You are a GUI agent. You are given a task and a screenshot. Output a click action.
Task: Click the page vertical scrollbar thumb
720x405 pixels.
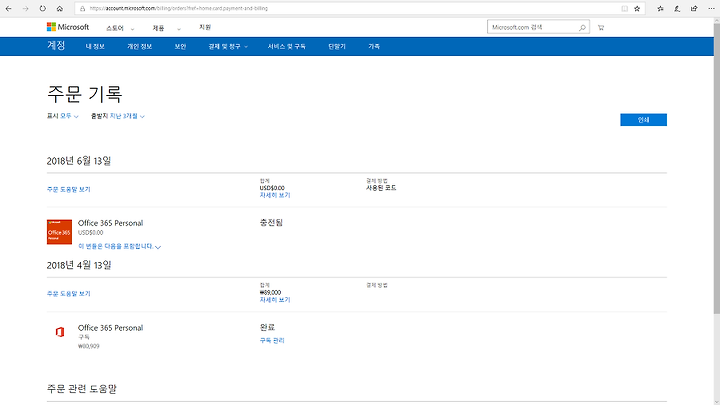click(716, 168)
